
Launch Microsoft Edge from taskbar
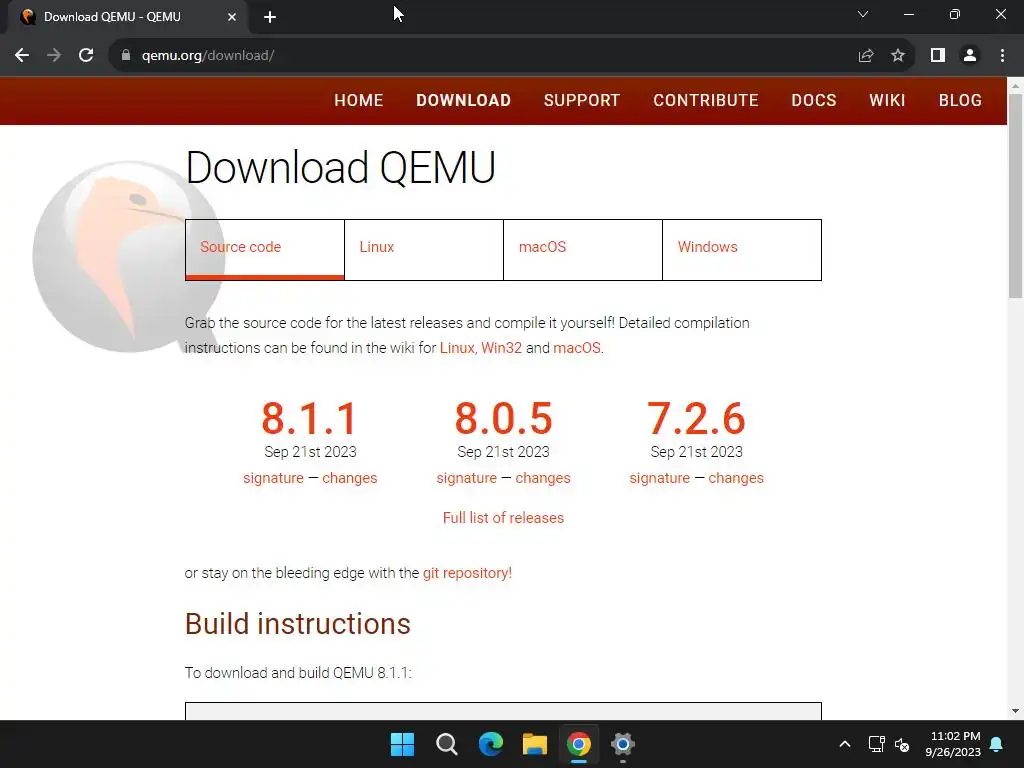click(x=490, y=744)
